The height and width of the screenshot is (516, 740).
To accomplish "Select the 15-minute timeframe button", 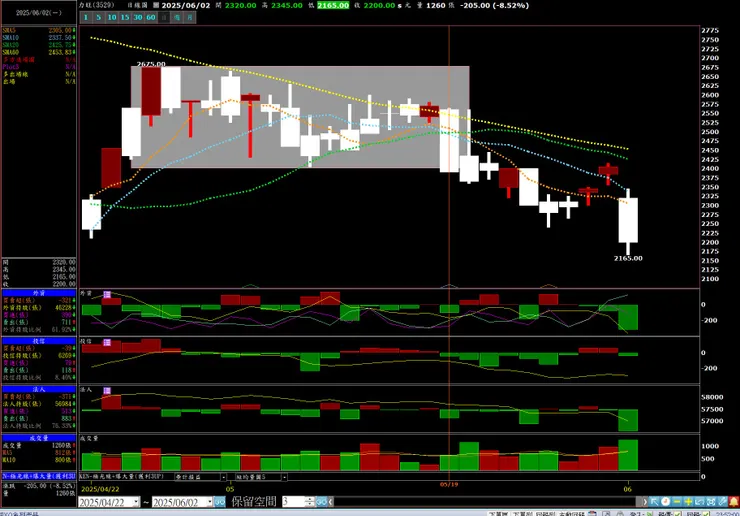I will tap(125, 17).
